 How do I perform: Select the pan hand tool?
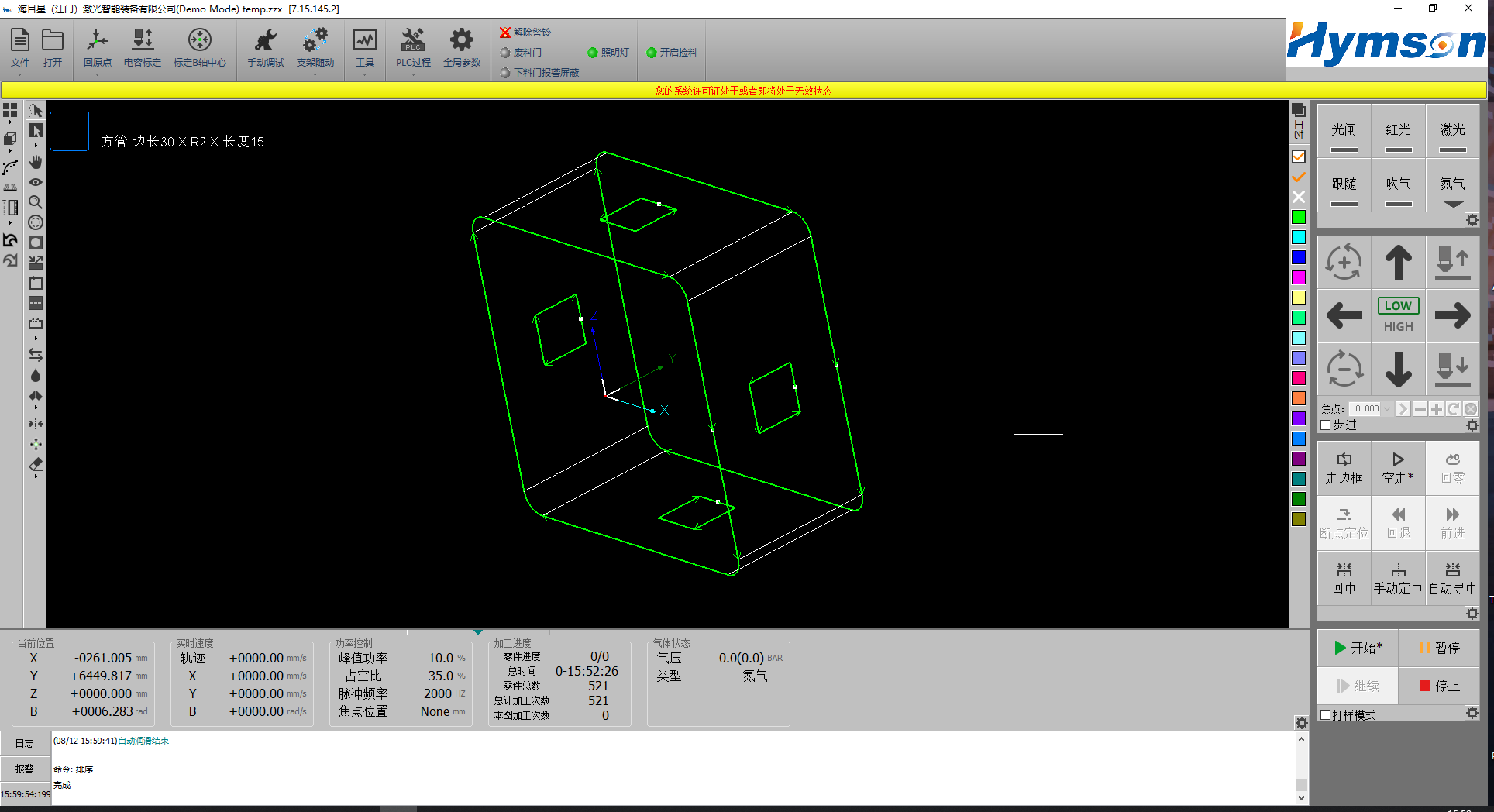[36, 162]
